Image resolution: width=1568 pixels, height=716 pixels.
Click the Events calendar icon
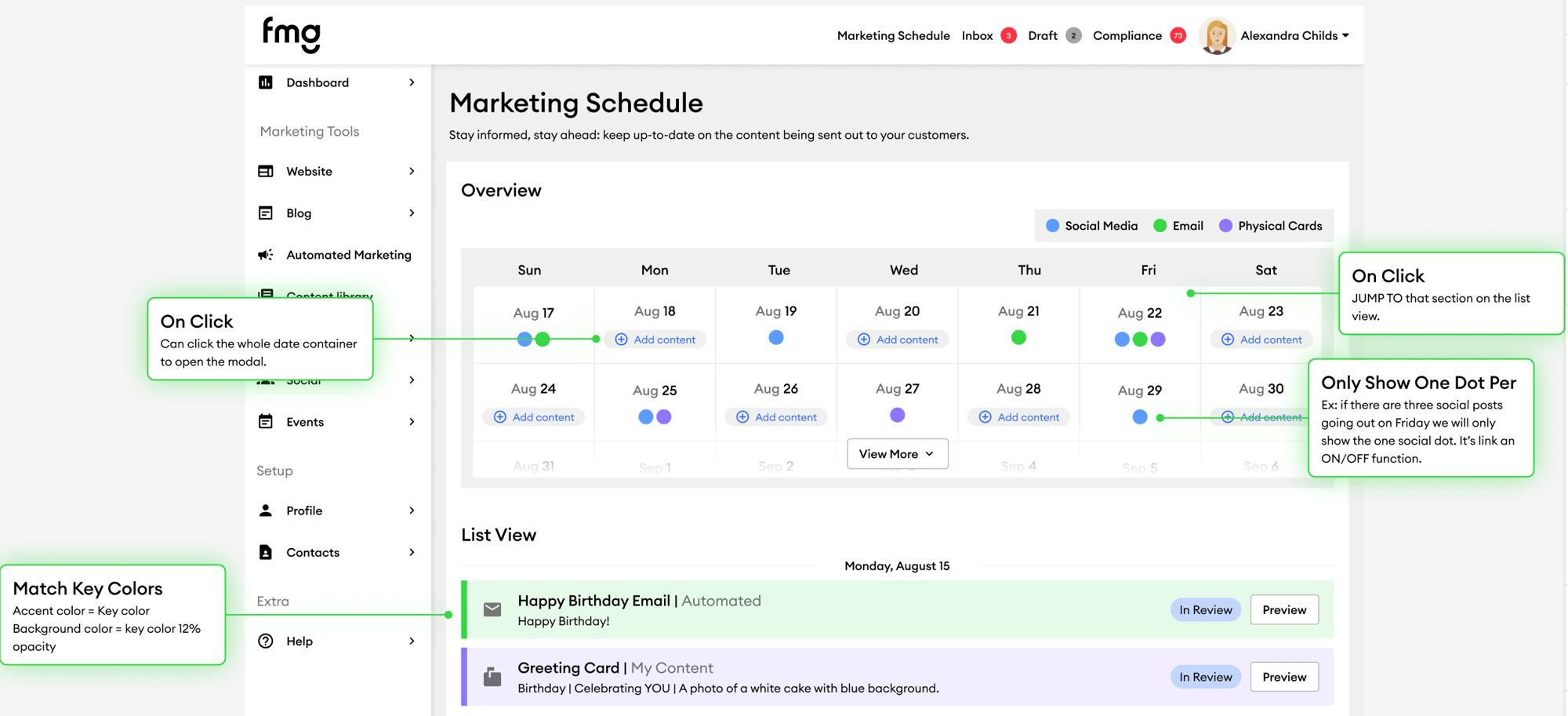click(266, 422)
